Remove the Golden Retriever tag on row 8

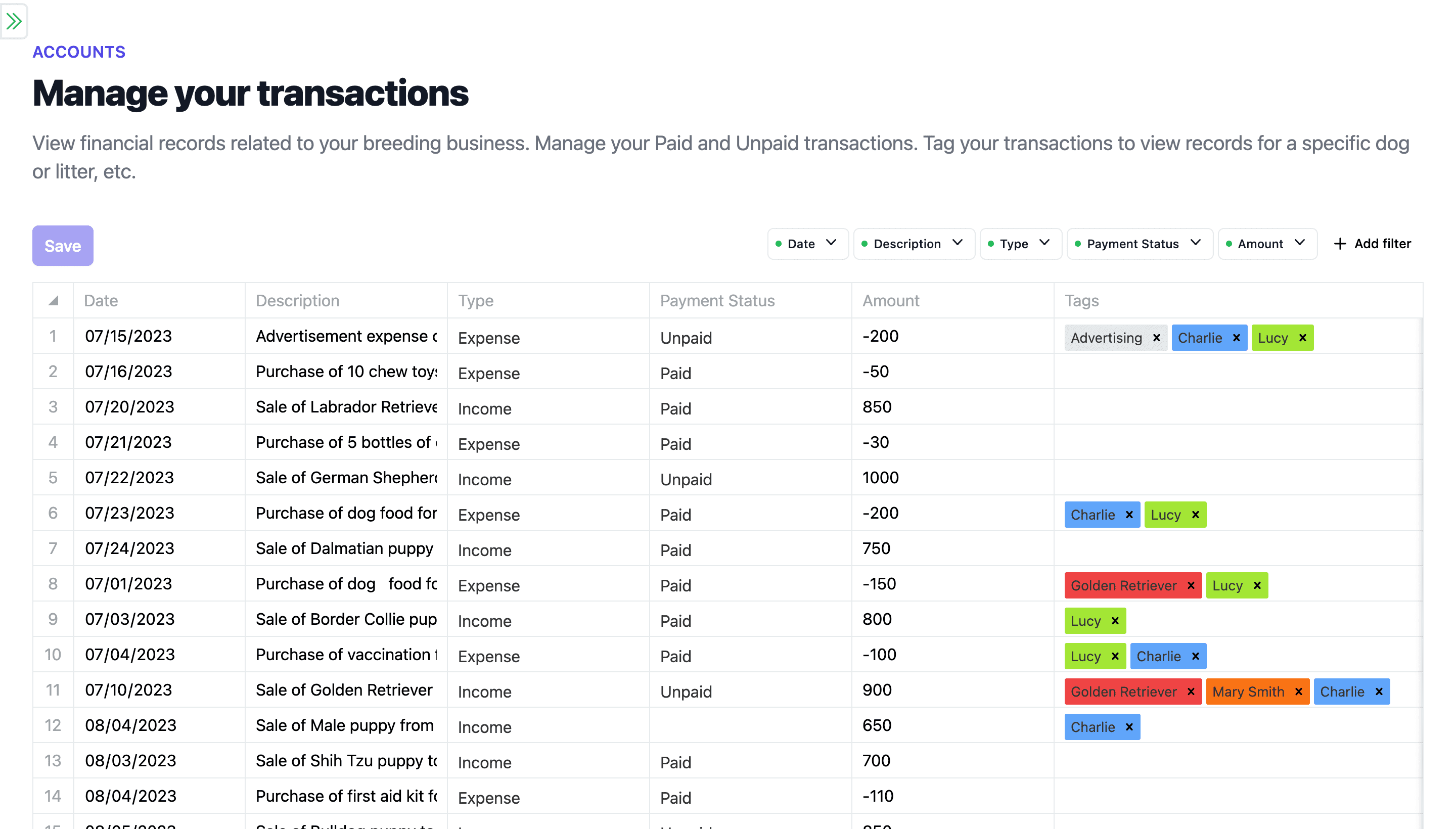[x=1191, y=585]
